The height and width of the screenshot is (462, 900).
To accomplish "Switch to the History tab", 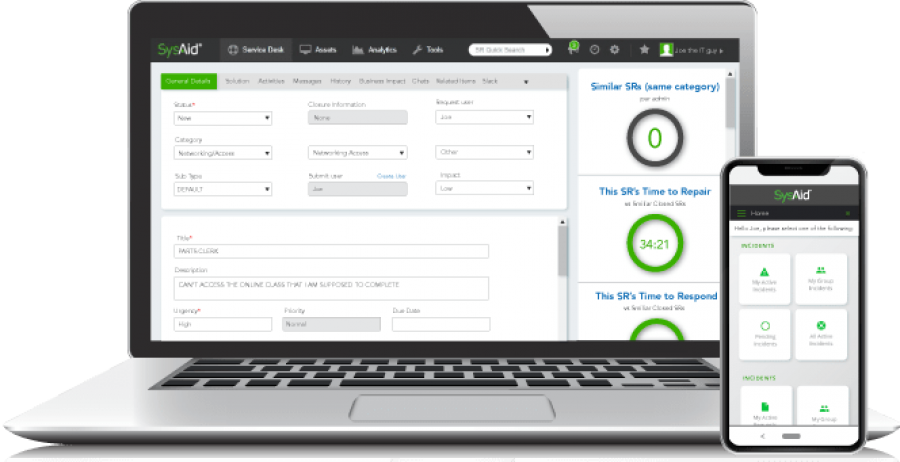I will [x=340, y=81].
